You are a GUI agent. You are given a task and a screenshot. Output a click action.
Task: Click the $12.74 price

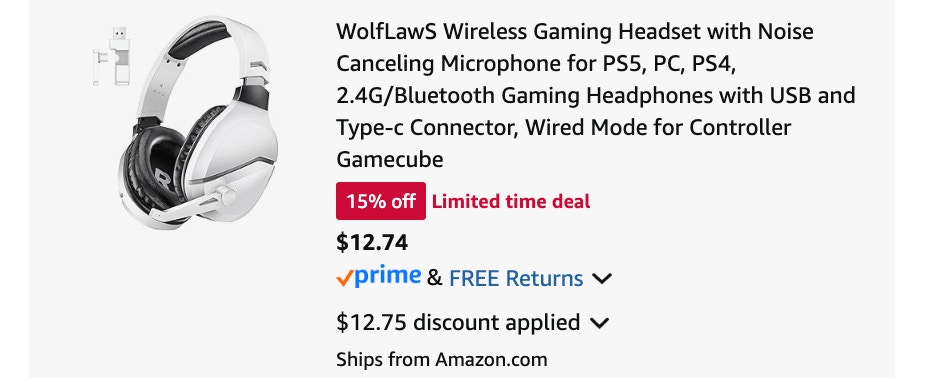pos(372,242)
